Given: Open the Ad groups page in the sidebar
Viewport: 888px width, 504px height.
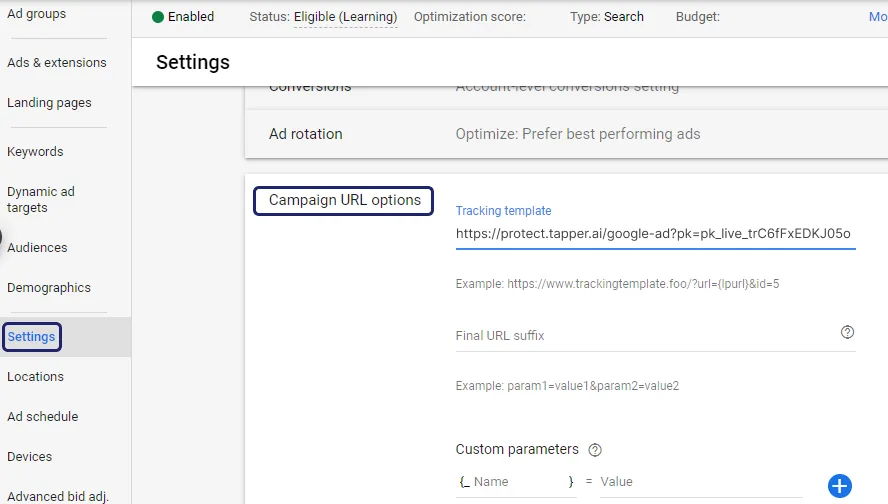Looking at the screenshot, I should tap(36, 14).
